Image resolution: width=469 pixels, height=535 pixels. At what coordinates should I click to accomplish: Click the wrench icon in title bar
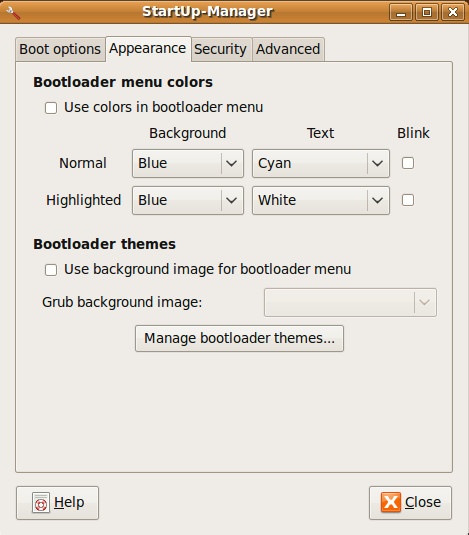pos(13,13)
